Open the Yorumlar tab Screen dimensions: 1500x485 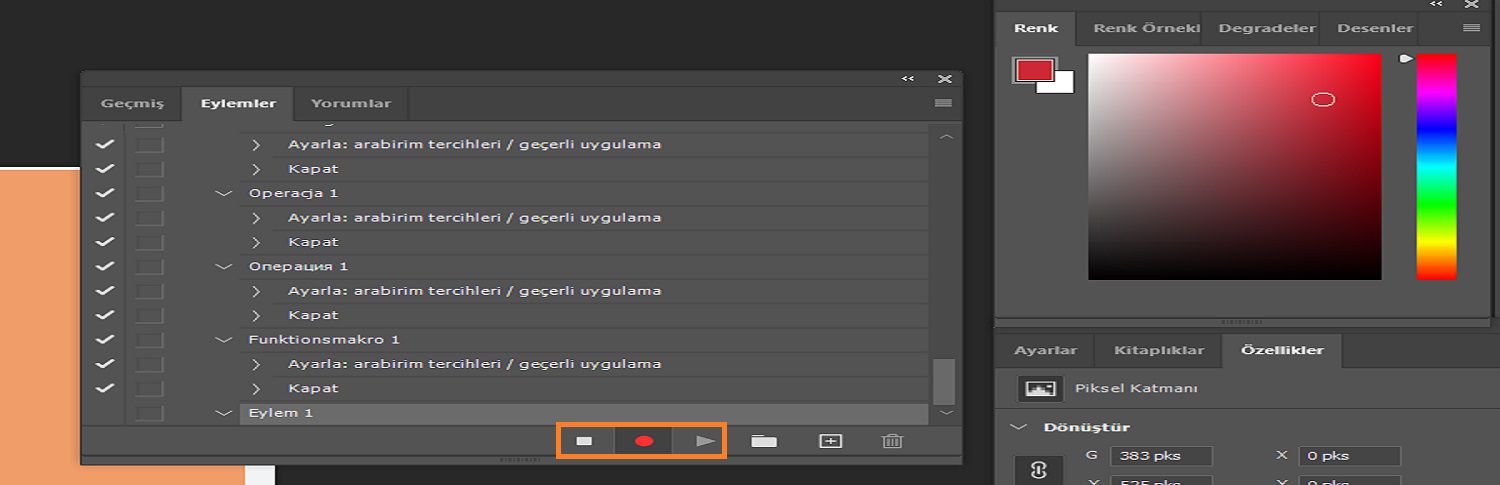pos(351,104)
